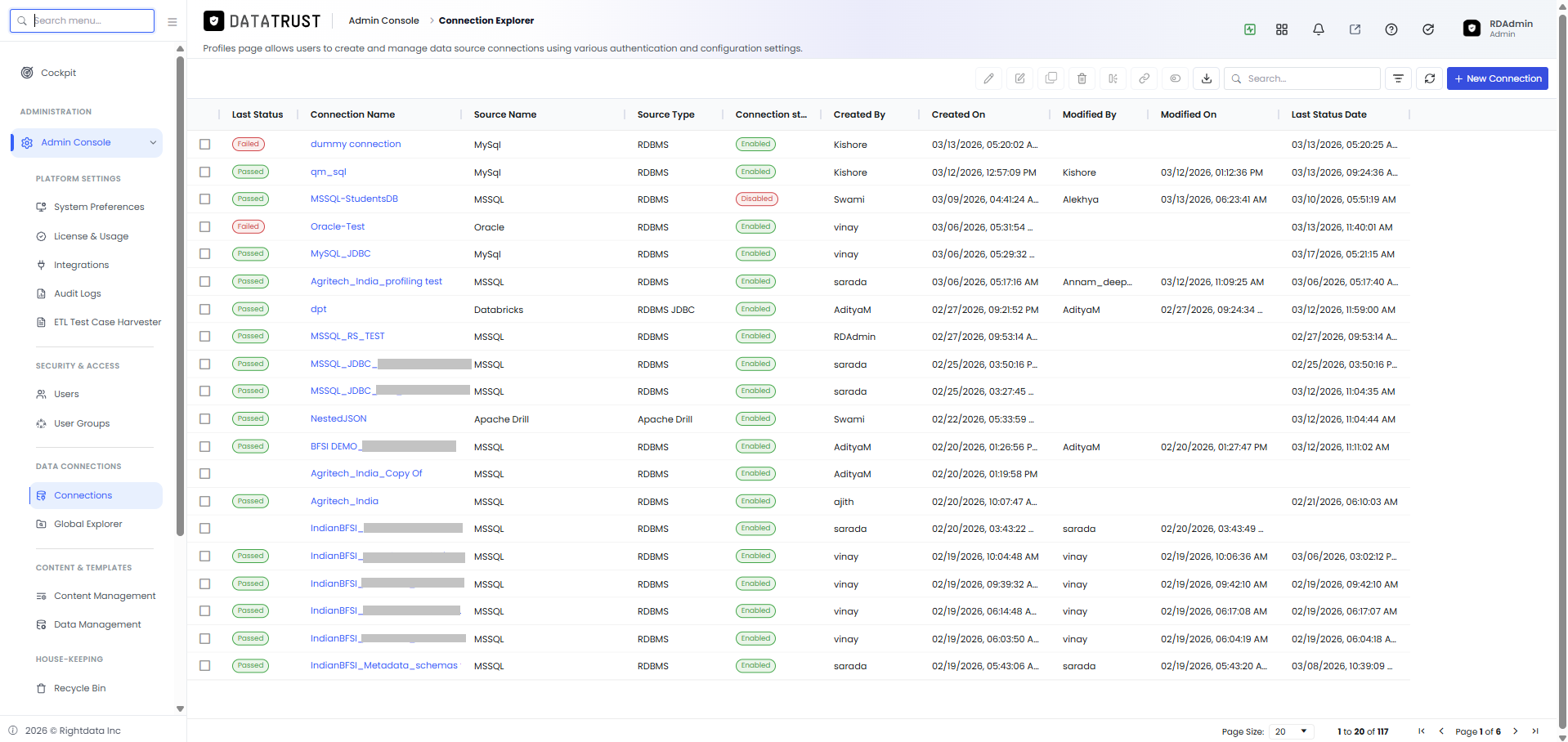Open Audit Logs menu item
This screenshot has width=1568, height=742.
coord(78,294)
